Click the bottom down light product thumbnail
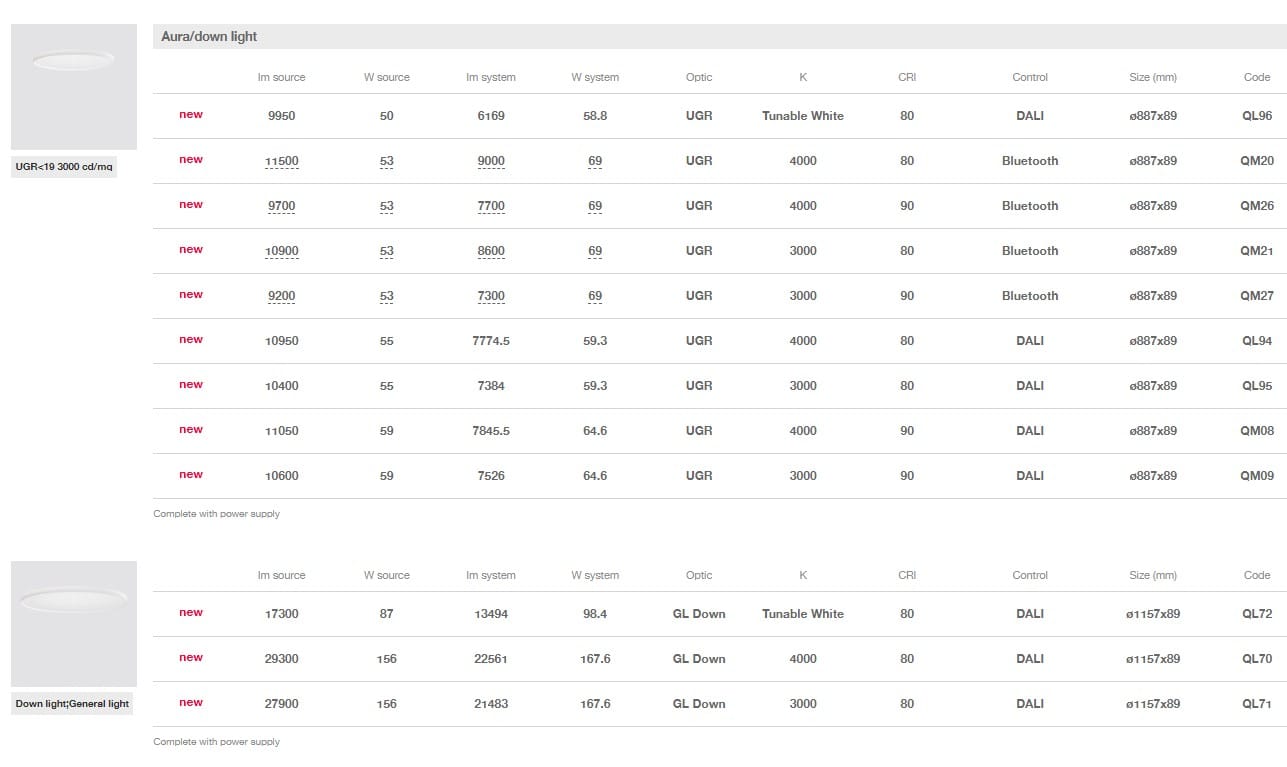Screen dimensions: 1287x767 pyautogui.click(x=73, y=623)
